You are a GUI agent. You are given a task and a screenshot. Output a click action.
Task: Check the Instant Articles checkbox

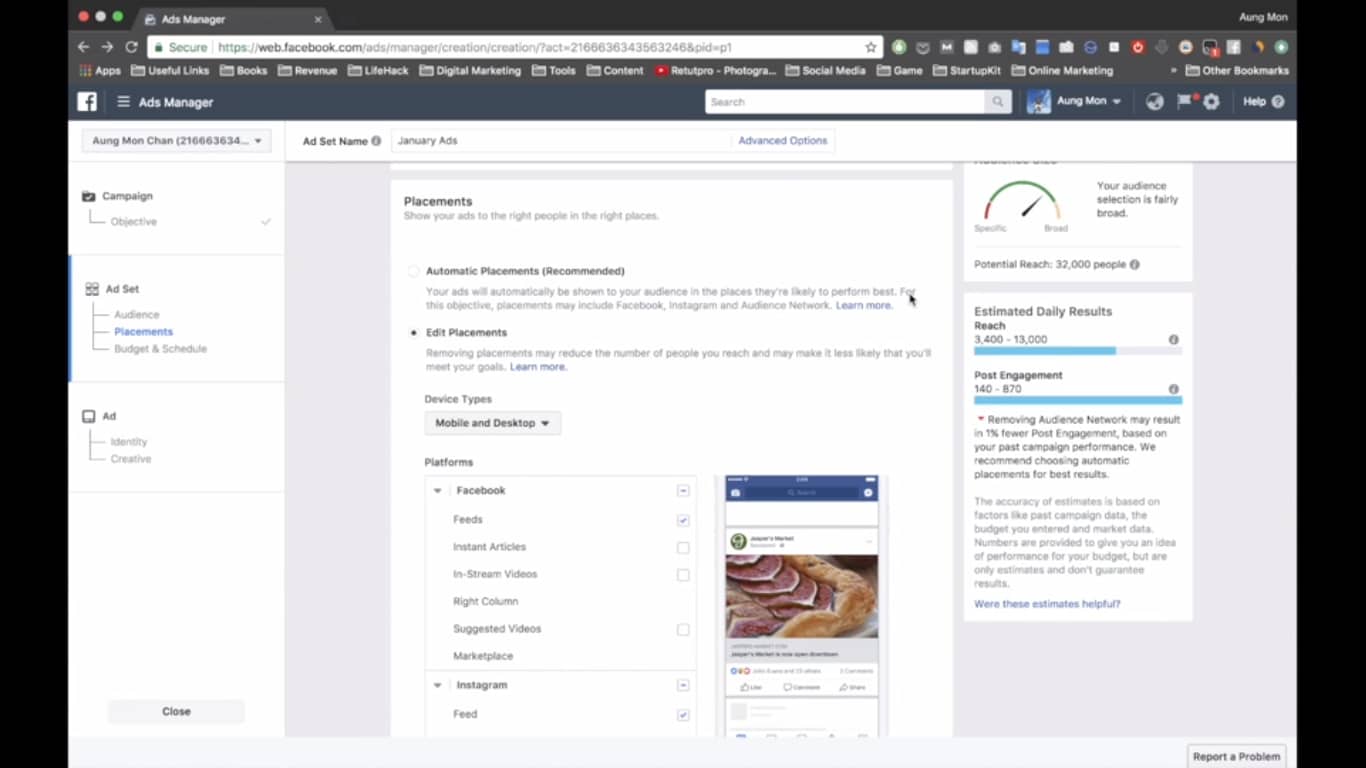(x=683, y=548)
